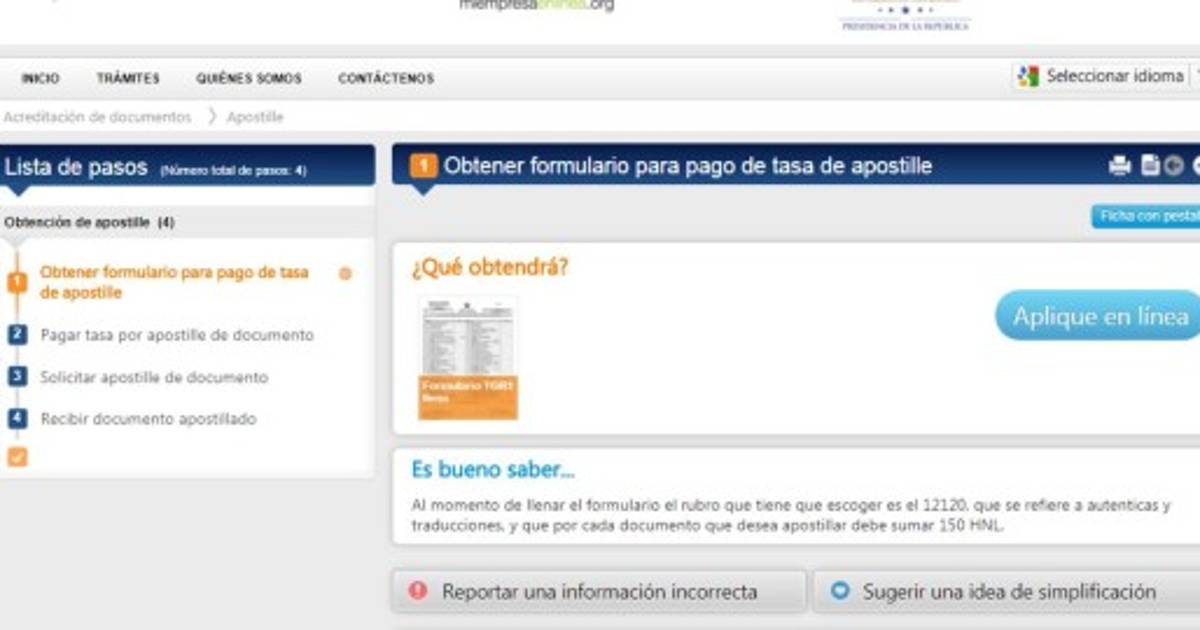The image size is (1200, 630).
Task: Click the orange checkmark box below steps
Action: point(17,456)
